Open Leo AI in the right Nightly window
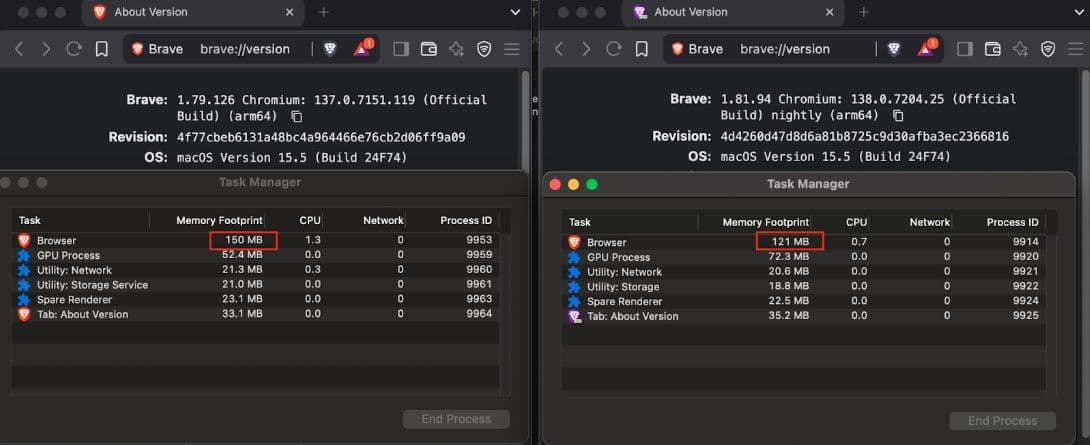The image size is (1090, 445). 1020,49
